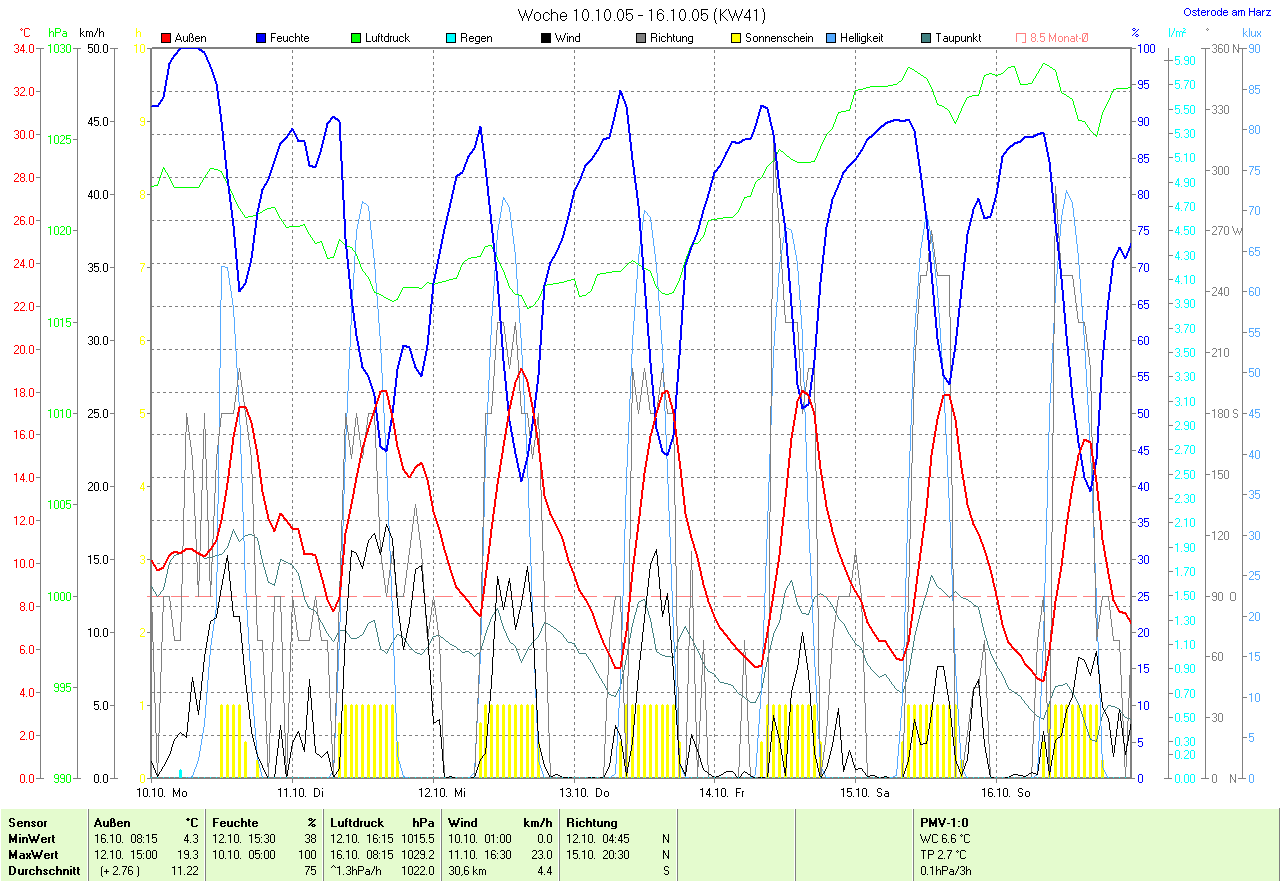Screen dimensions: 1280x881
Task: Click the blue Feuchte legend swatch
Action: coord(261,38)
